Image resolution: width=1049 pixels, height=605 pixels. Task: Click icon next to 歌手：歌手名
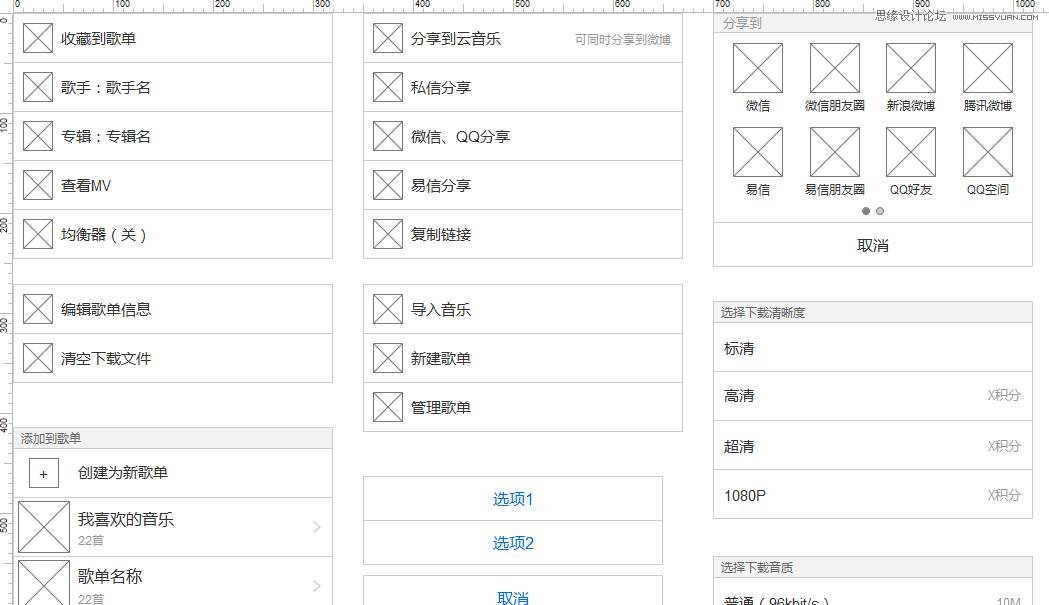[37, 87]
